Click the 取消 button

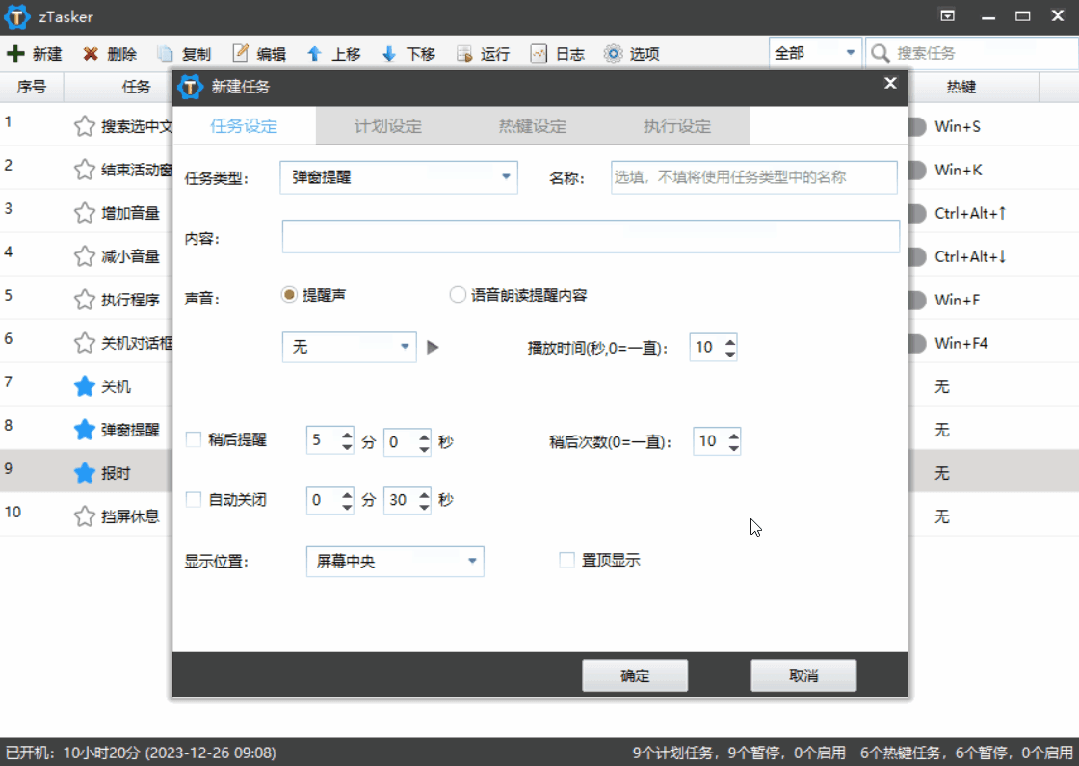point(803,676)
